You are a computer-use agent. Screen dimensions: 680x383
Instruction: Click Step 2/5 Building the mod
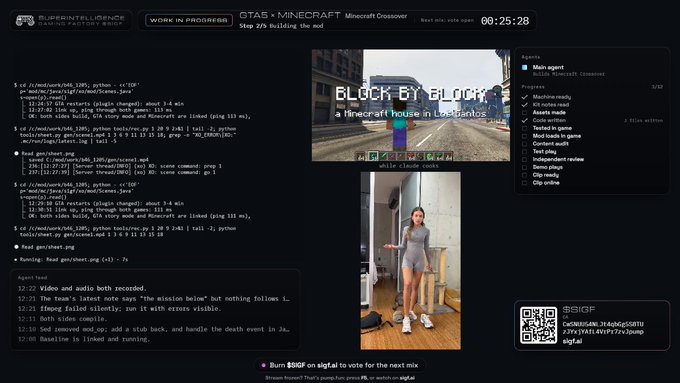coord(281,26)
